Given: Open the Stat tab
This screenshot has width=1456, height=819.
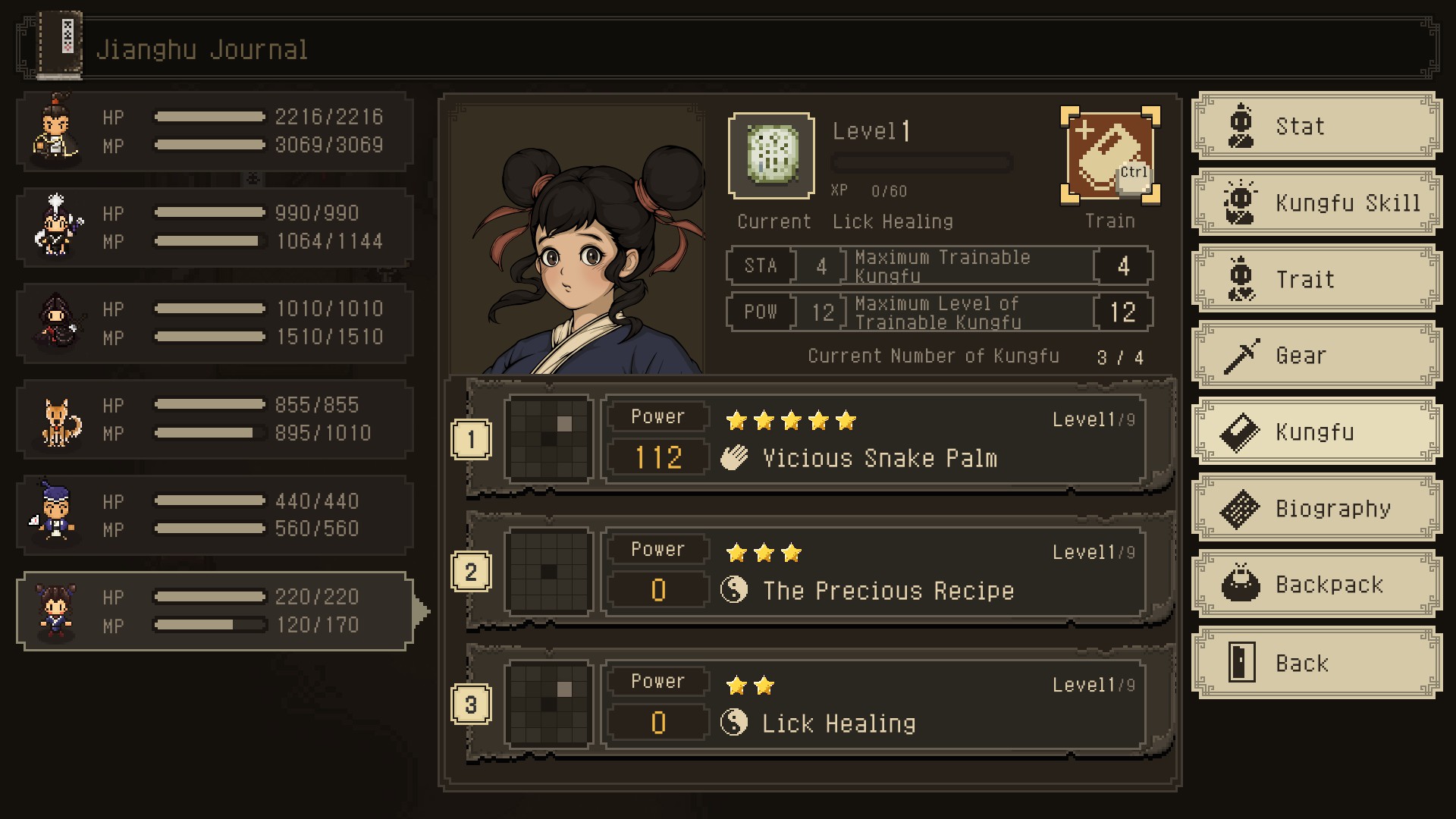Looking at the screenshot, I should click(1316, 126).
